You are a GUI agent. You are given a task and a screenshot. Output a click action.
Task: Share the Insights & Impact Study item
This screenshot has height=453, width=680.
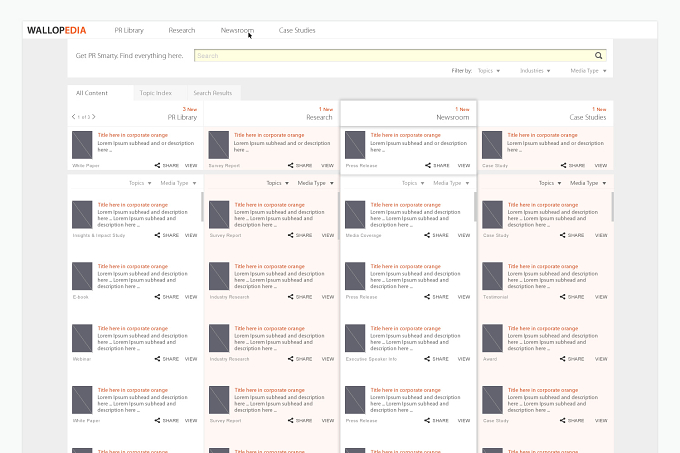pos(167,235)
